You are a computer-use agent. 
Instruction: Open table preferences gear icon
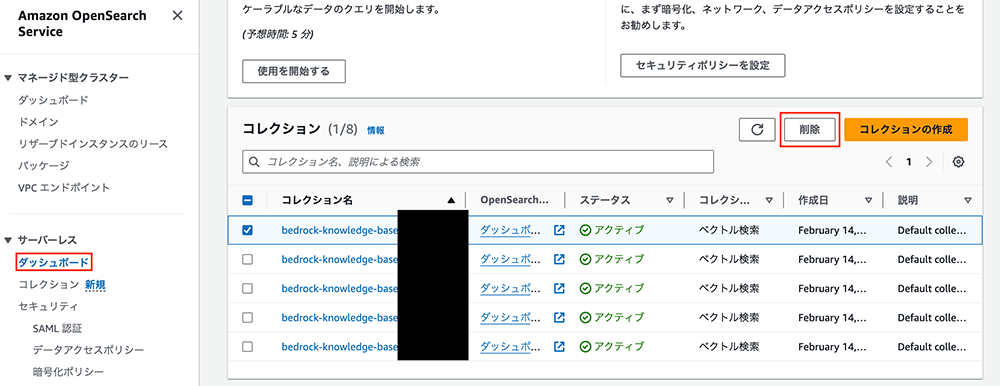(957, 162)
